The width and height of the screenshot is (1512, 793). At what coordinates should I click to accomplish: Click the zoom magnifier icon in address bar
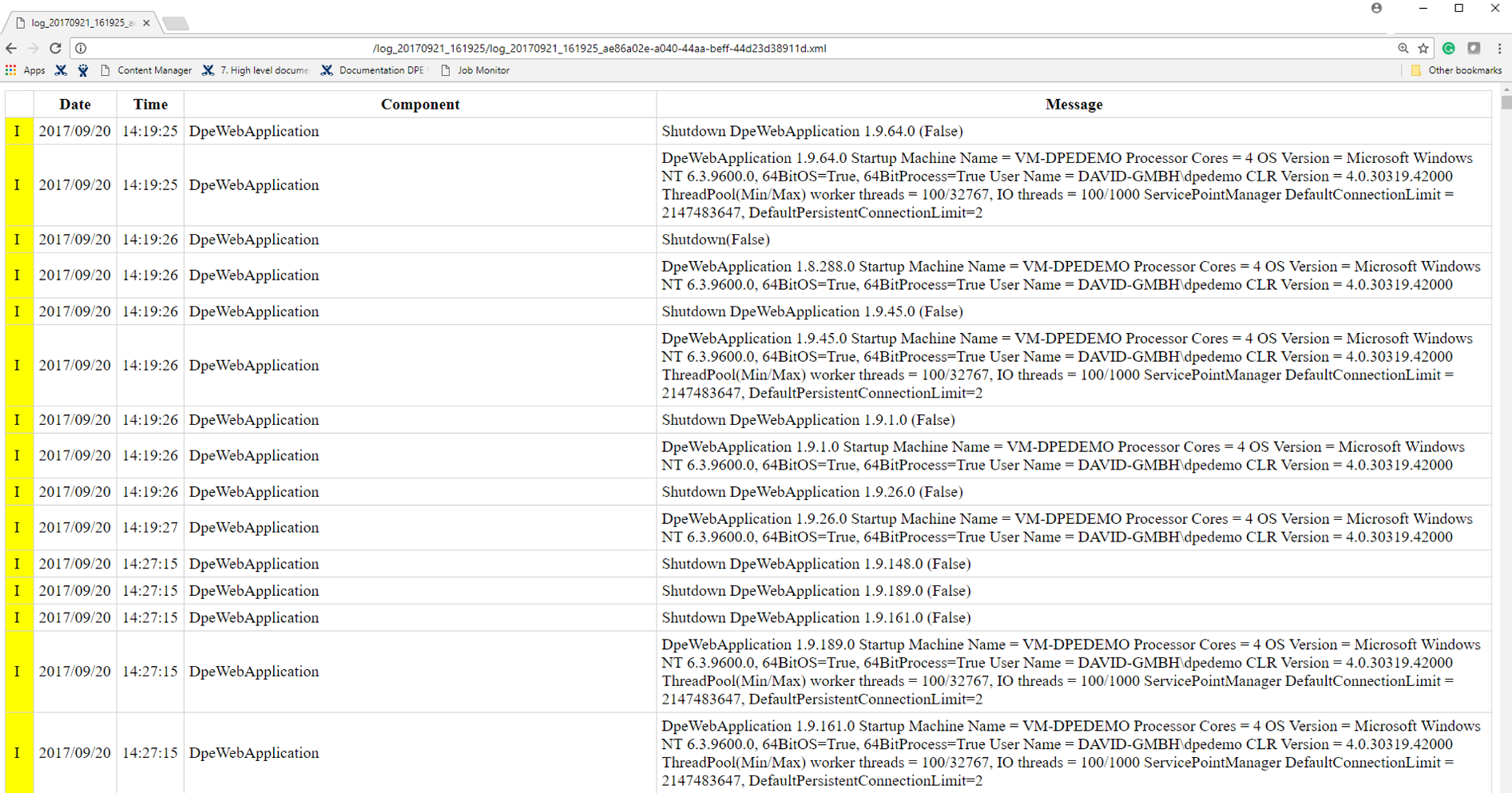click(x=1403, y=49)
